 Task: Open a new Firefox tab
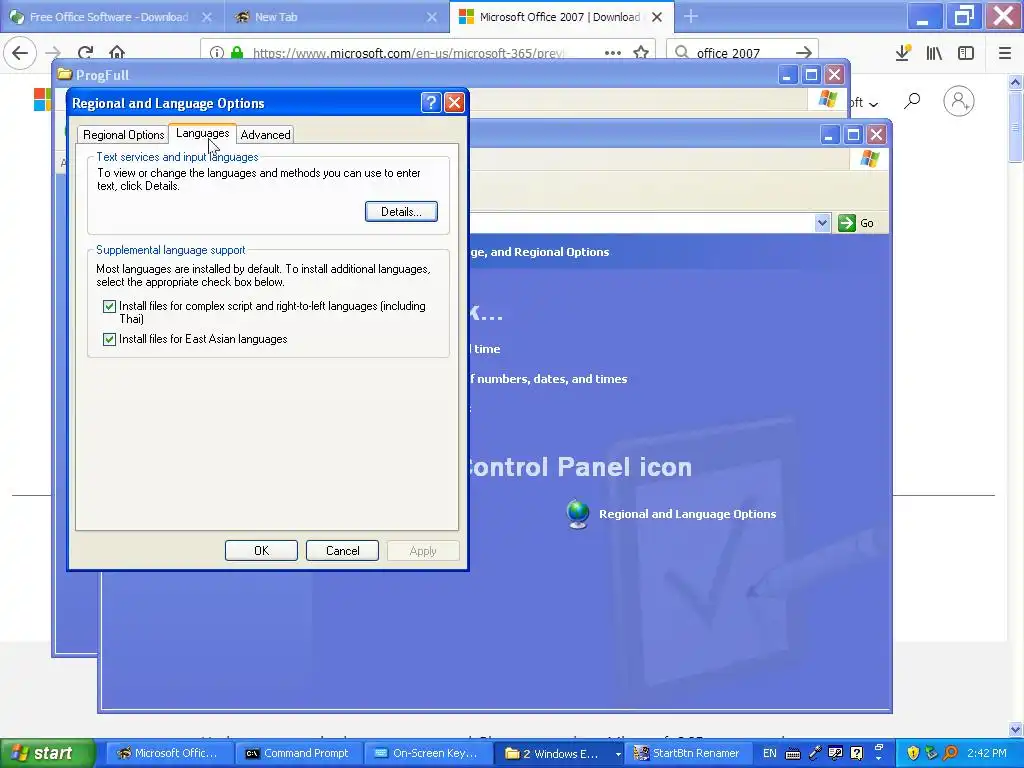coord(690,17)
